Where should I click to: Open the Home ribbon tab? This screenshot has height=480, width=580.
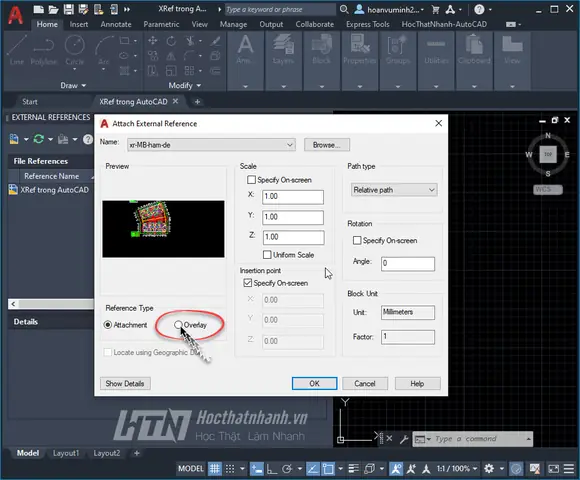pos(47,24)
